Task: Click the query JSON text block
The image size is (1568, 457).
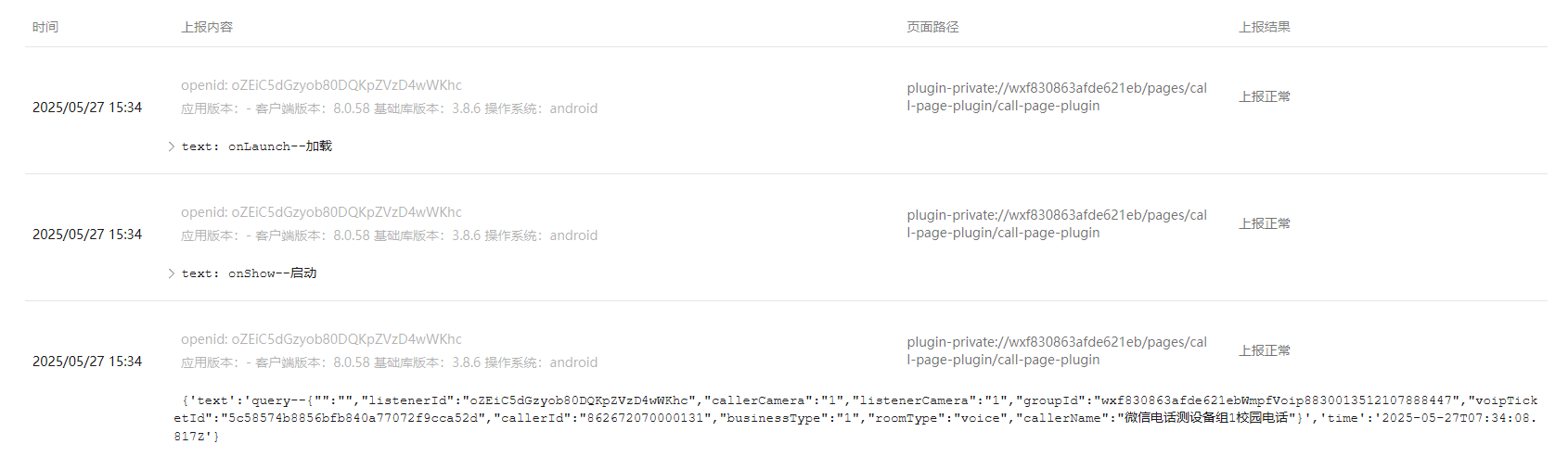Action: point(855,418)
